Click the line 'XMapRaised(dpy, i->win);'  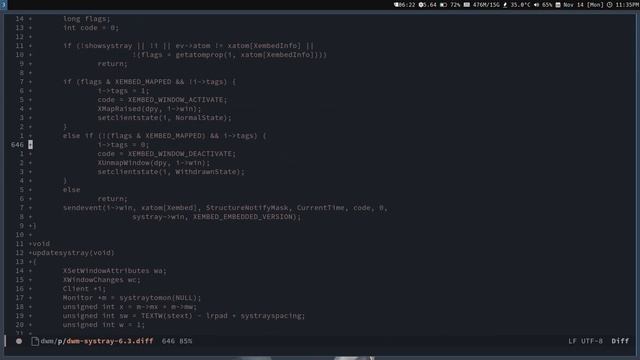pos(149,109)
